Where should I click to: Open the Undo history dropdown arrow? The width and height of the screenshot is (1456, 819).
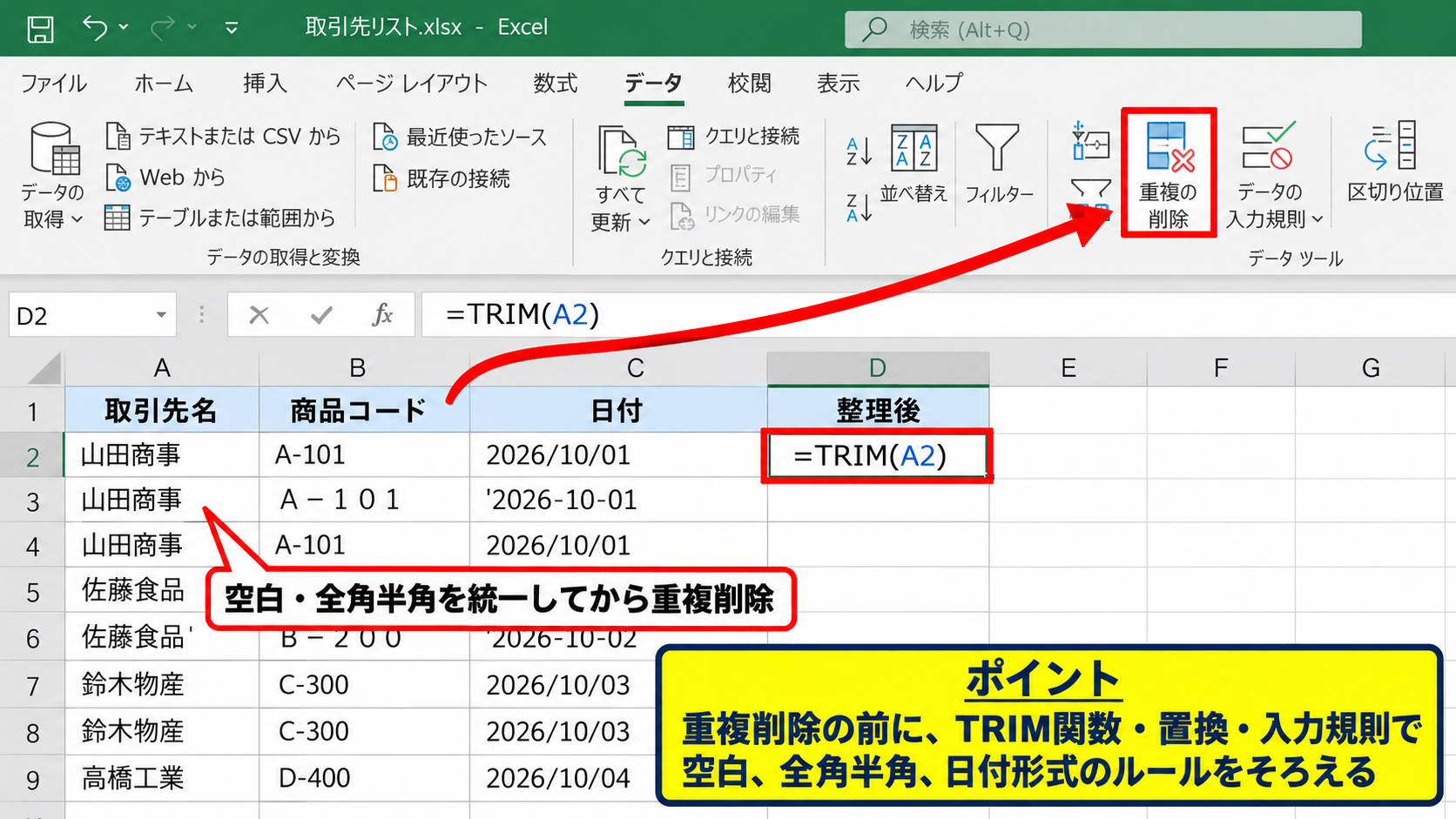coord(124,28)
